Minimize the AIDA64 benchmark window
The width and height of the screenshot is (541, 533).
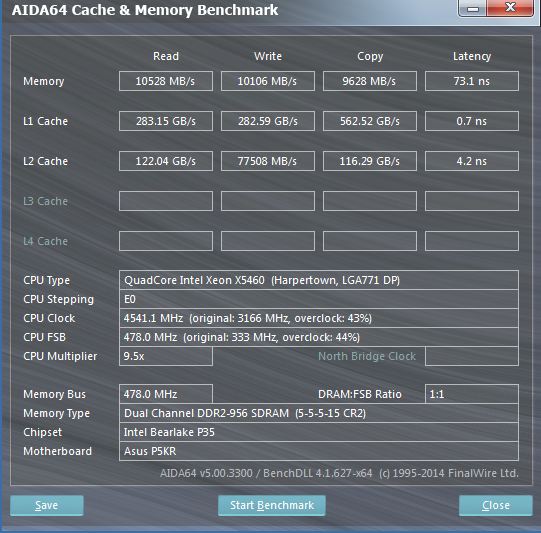click(472, 8)
